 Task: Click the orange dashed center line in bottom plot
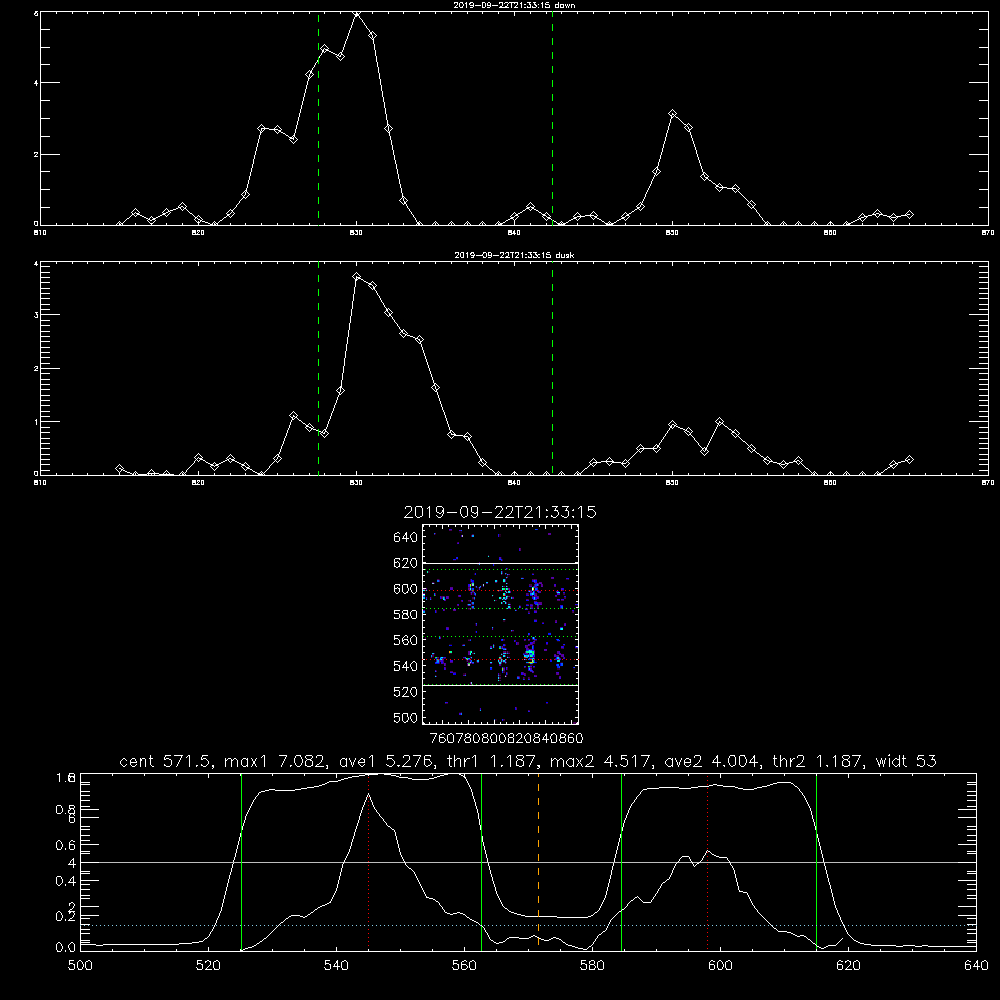tap(538, 862)
